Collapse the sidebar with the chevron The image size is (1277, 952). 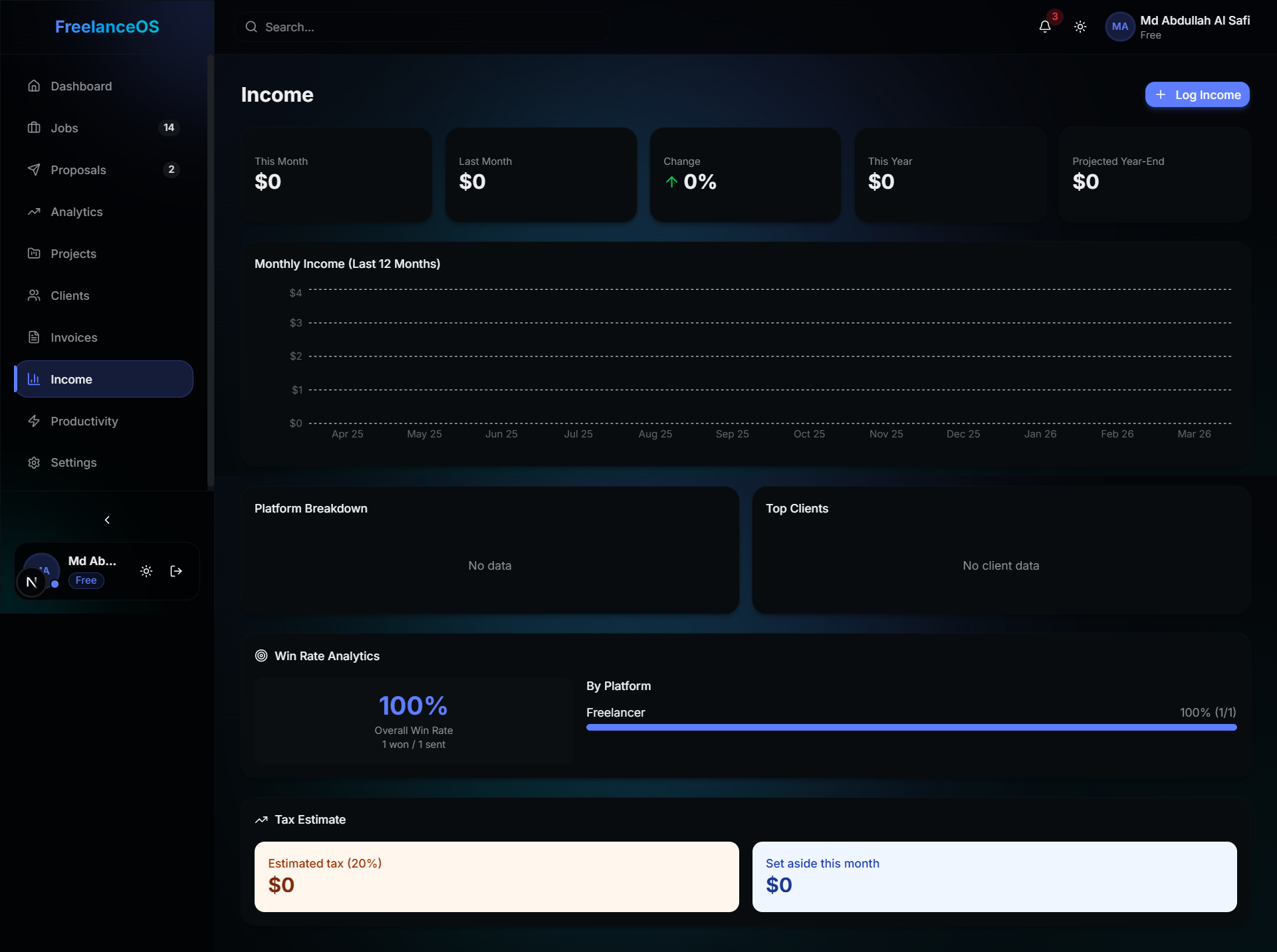tap(107, 520)
